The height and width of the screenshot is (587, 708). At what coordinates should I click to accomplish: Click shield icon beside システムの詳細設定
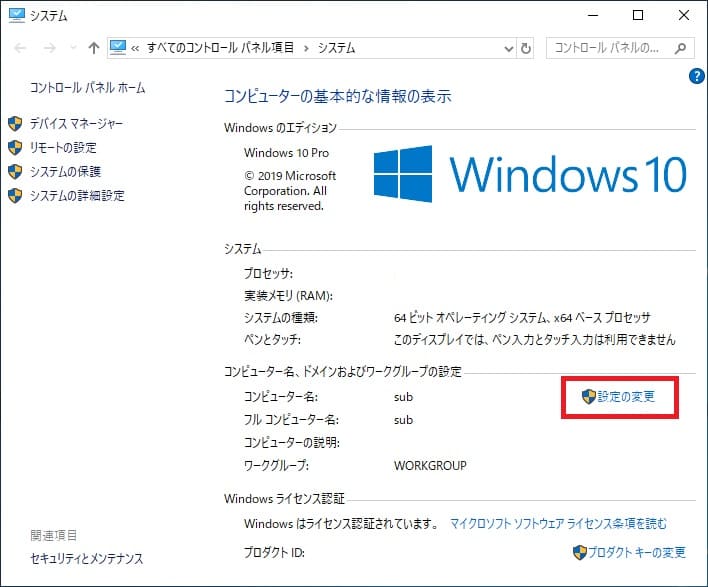click(x=15, y=196)
